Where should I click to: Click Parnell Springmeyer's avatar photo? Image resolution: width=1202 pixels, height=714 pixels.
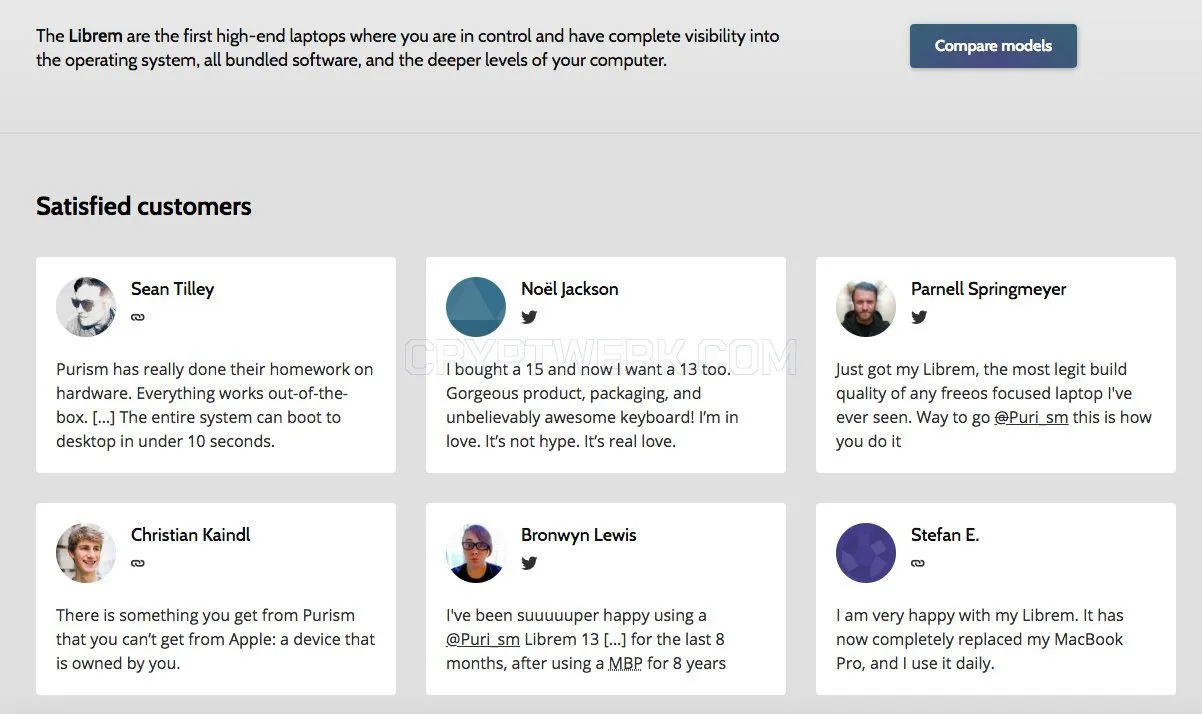coord(866,307)
